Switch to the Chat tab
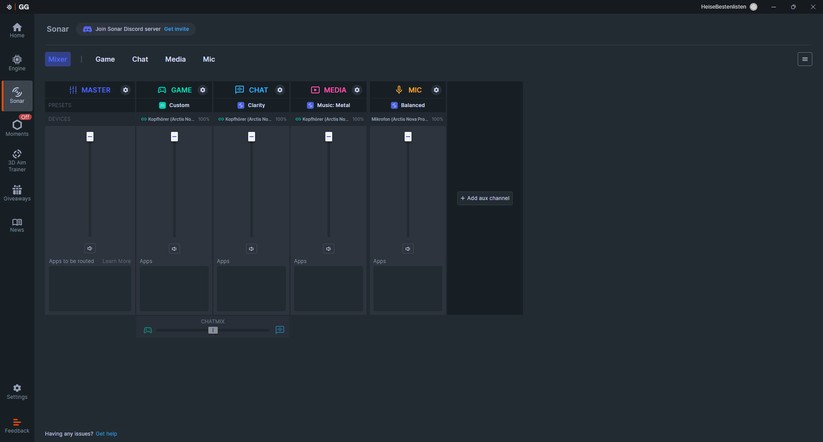 140,59
